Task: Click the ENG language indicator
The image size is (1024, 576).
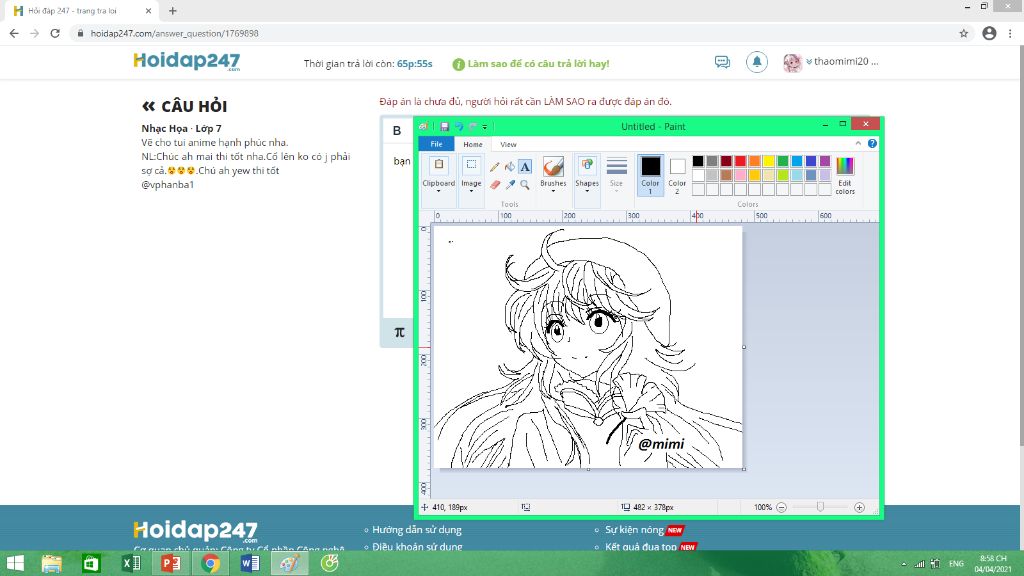Action: [956, 564]
